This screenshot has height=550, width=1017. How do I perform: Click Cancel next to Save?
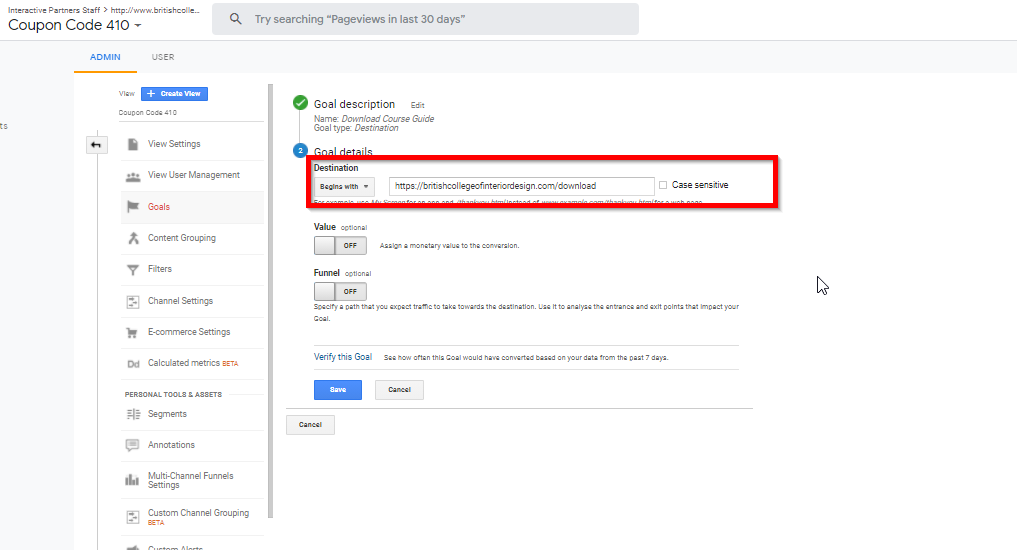pos(400,390)
